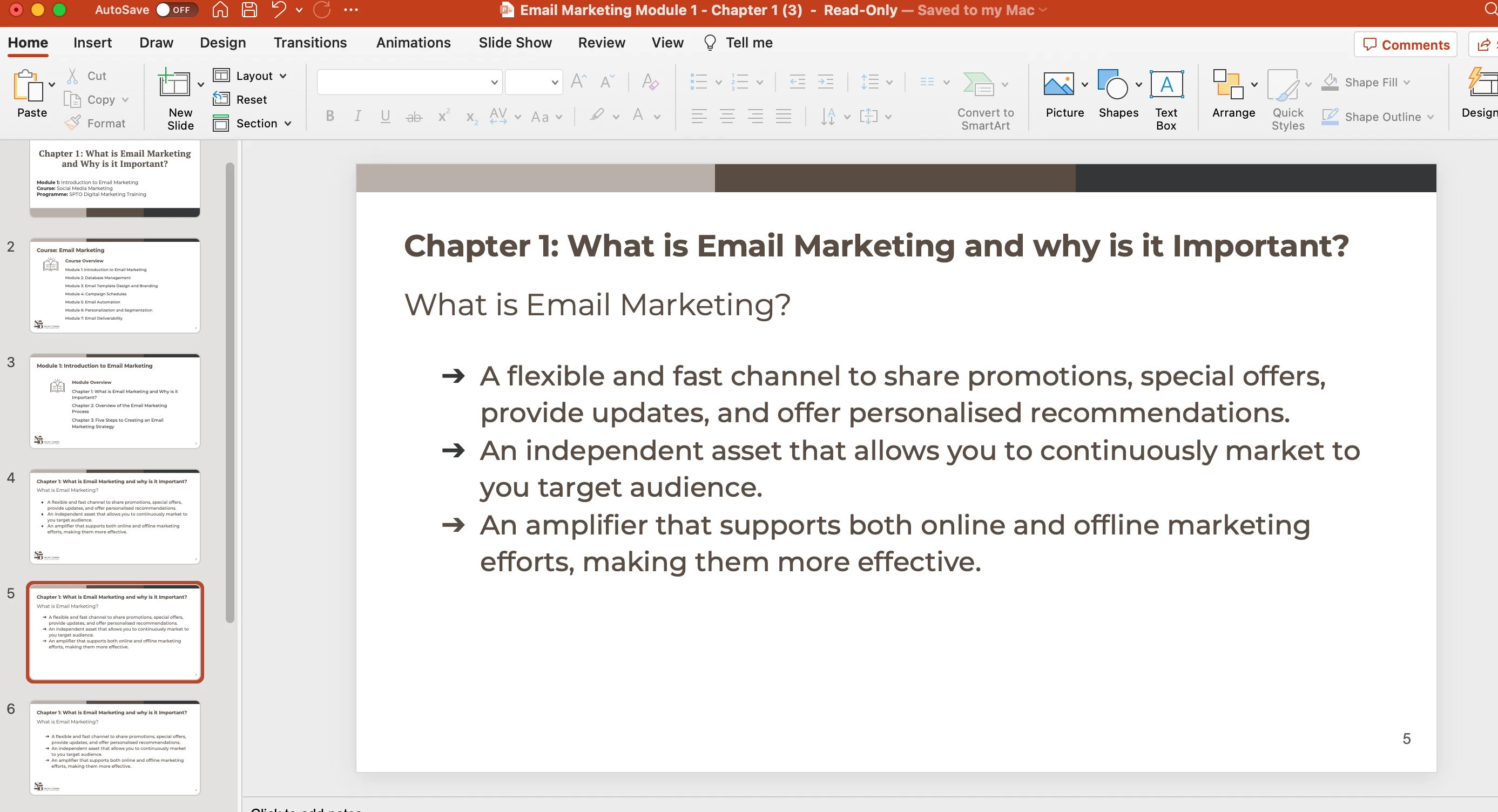This screenshot has width=1498, height=812.
Task: Toggle the AutoSave switch
Action: tap(175, 10)
